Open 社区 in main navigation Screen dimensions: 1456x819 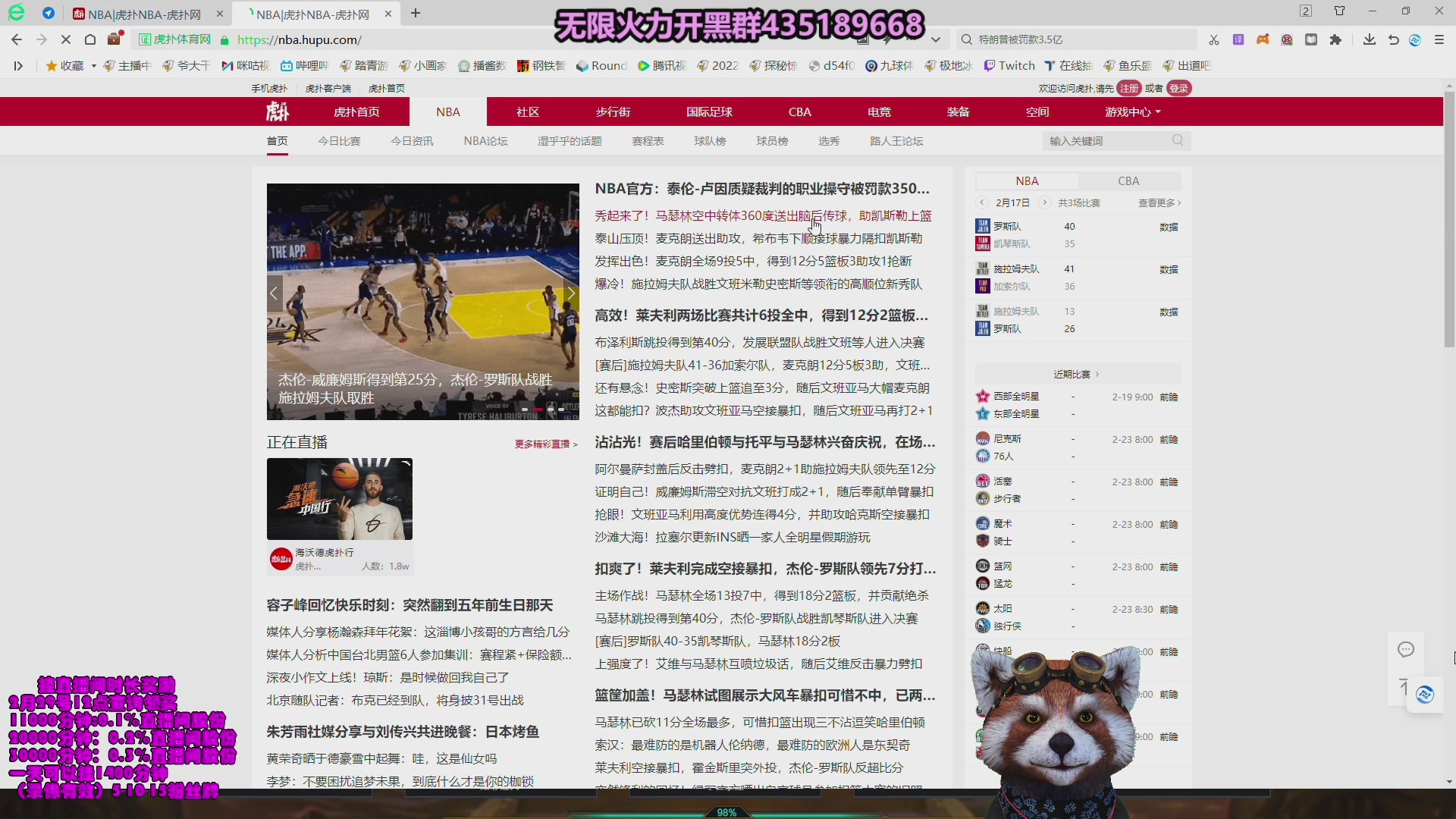pos(528,111)
